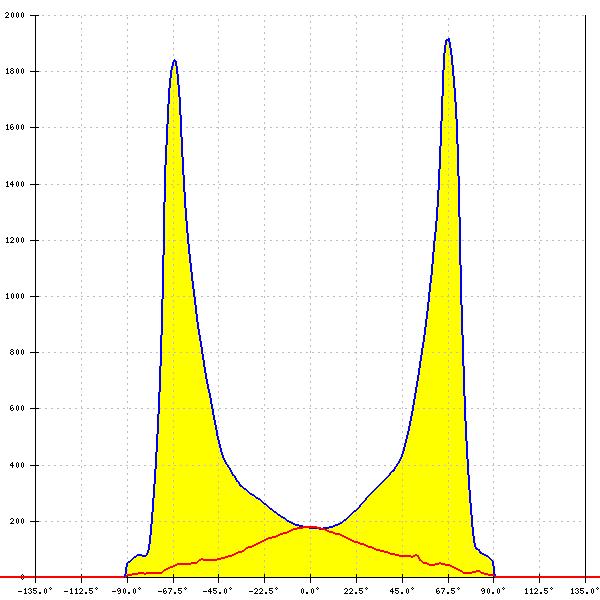
Task: Click the blue curve's tallest peak near 67.5°
Action: pos(448,39)
